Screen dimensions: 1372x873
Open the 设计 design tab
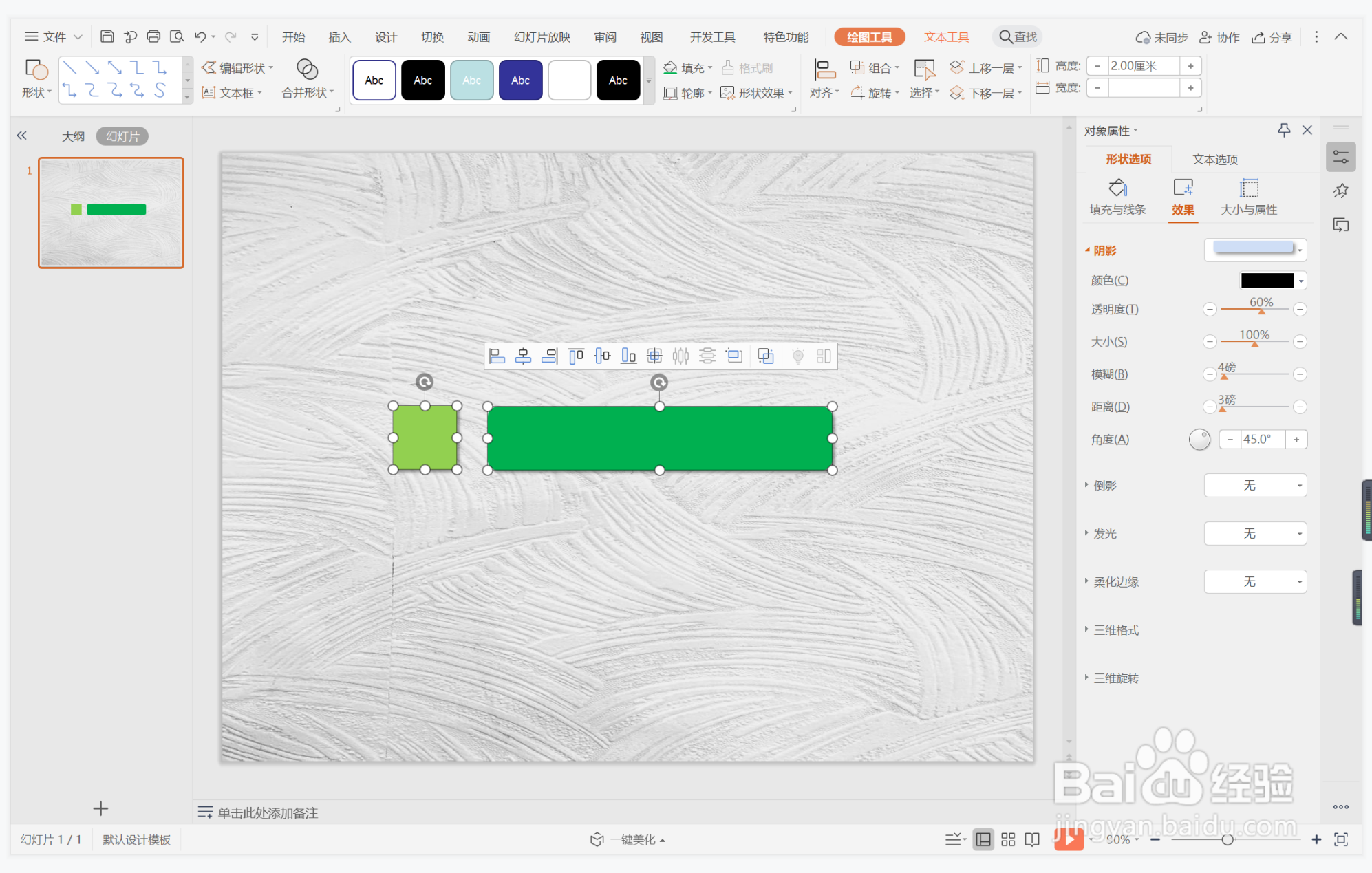[386, 36]
